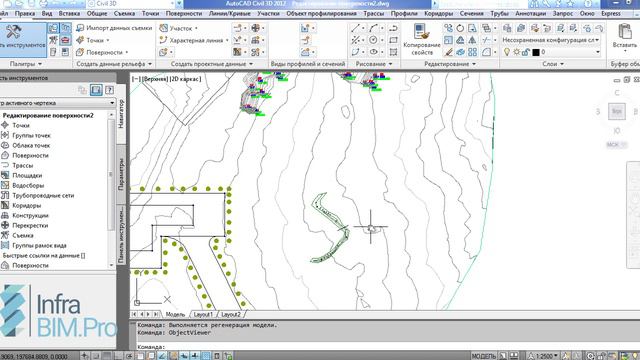Activate the Fillet tool icon

coord(486,52)
